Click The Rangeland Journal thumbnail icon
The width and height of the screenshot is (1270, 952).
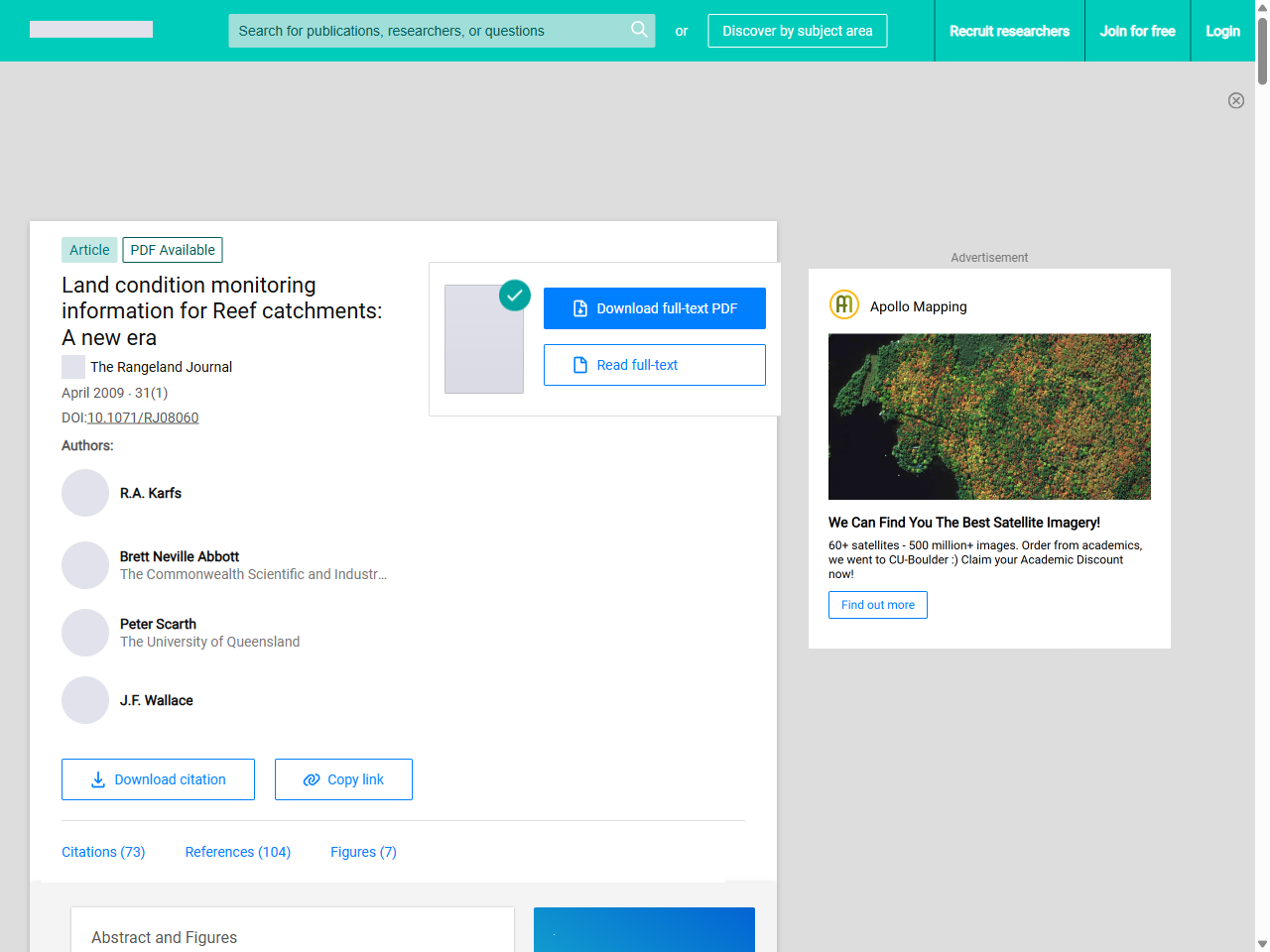73,367
